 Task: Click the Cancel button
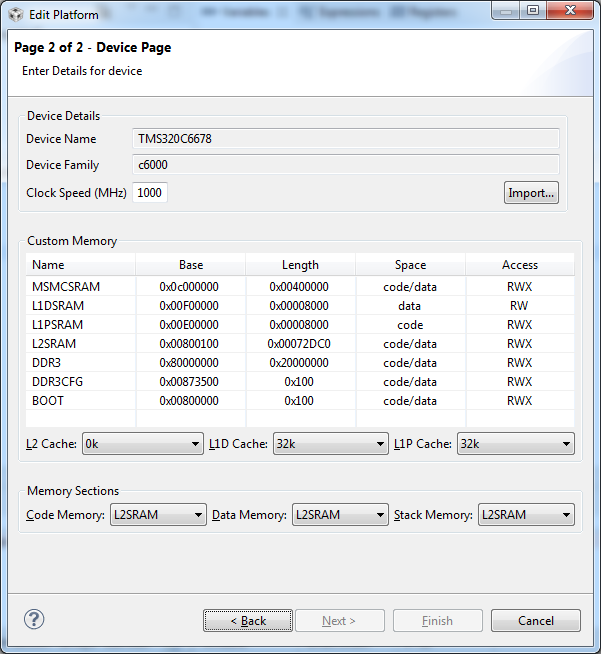click(x=536, y=621)
